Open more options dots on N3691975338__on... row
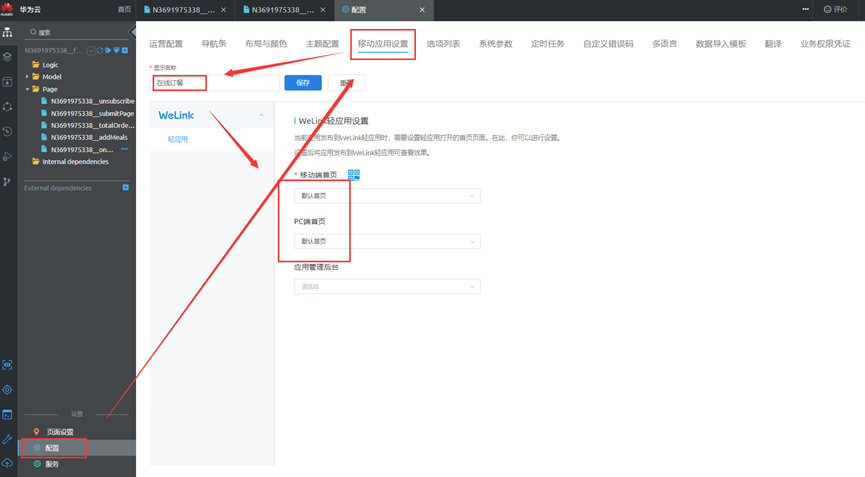The width and height of the screenshot is (865, 477). pos(124,149)
